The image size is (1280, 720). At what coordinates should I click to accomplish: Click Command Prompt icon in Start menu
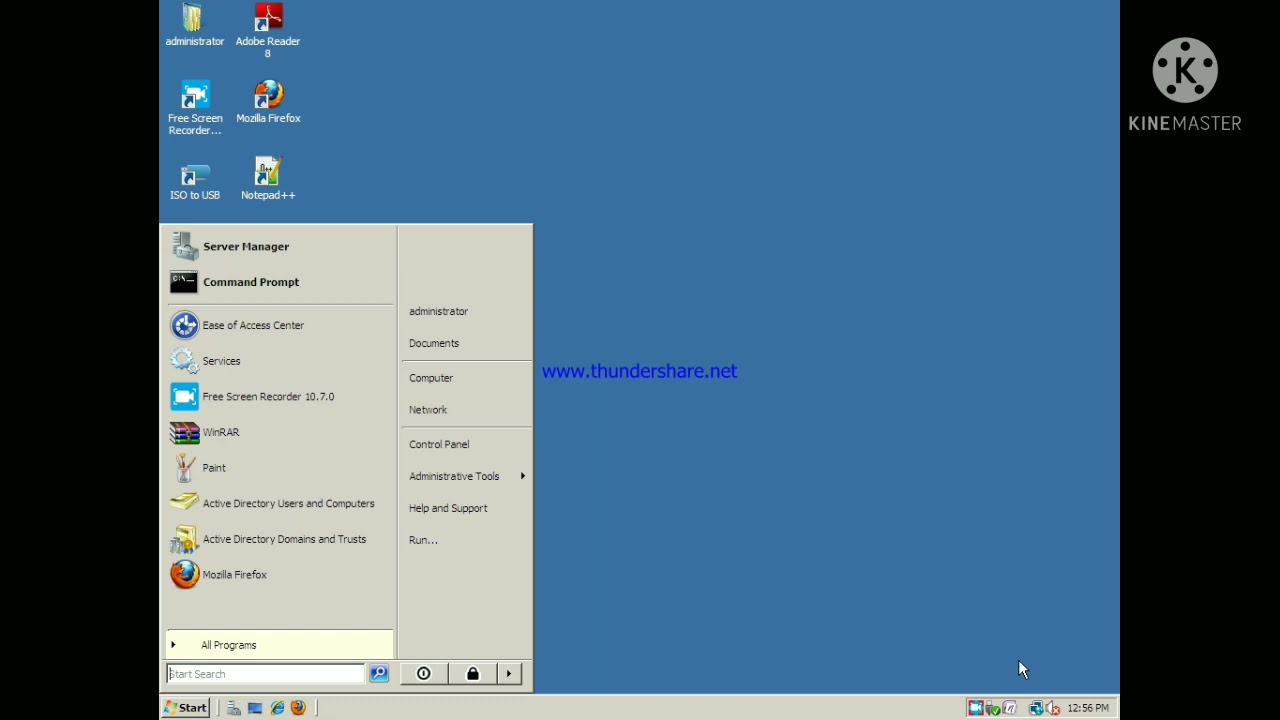click(x=184, y=282)
